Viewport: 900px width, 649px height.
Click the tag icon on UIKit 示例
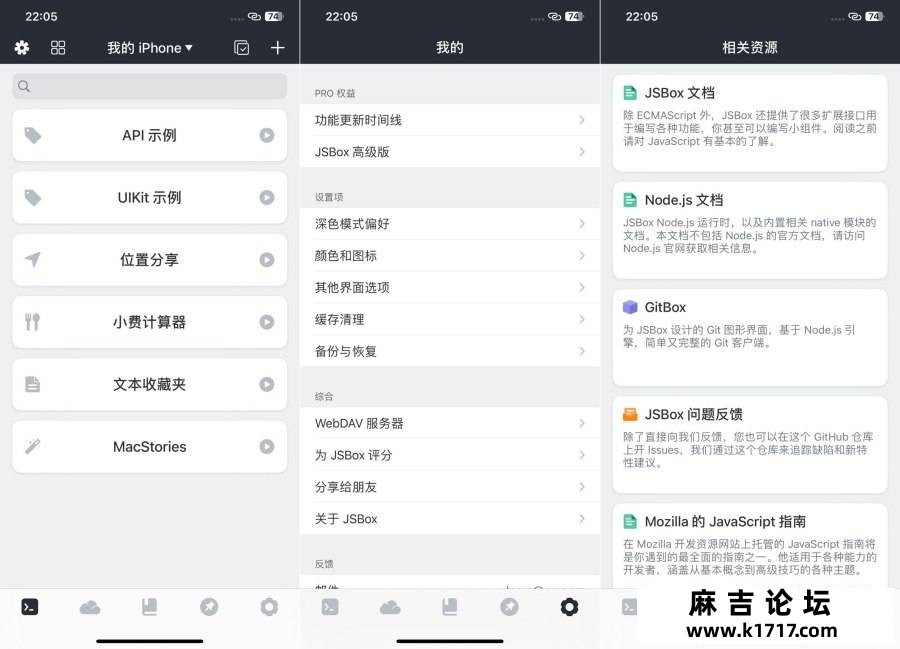click(33, 197)
